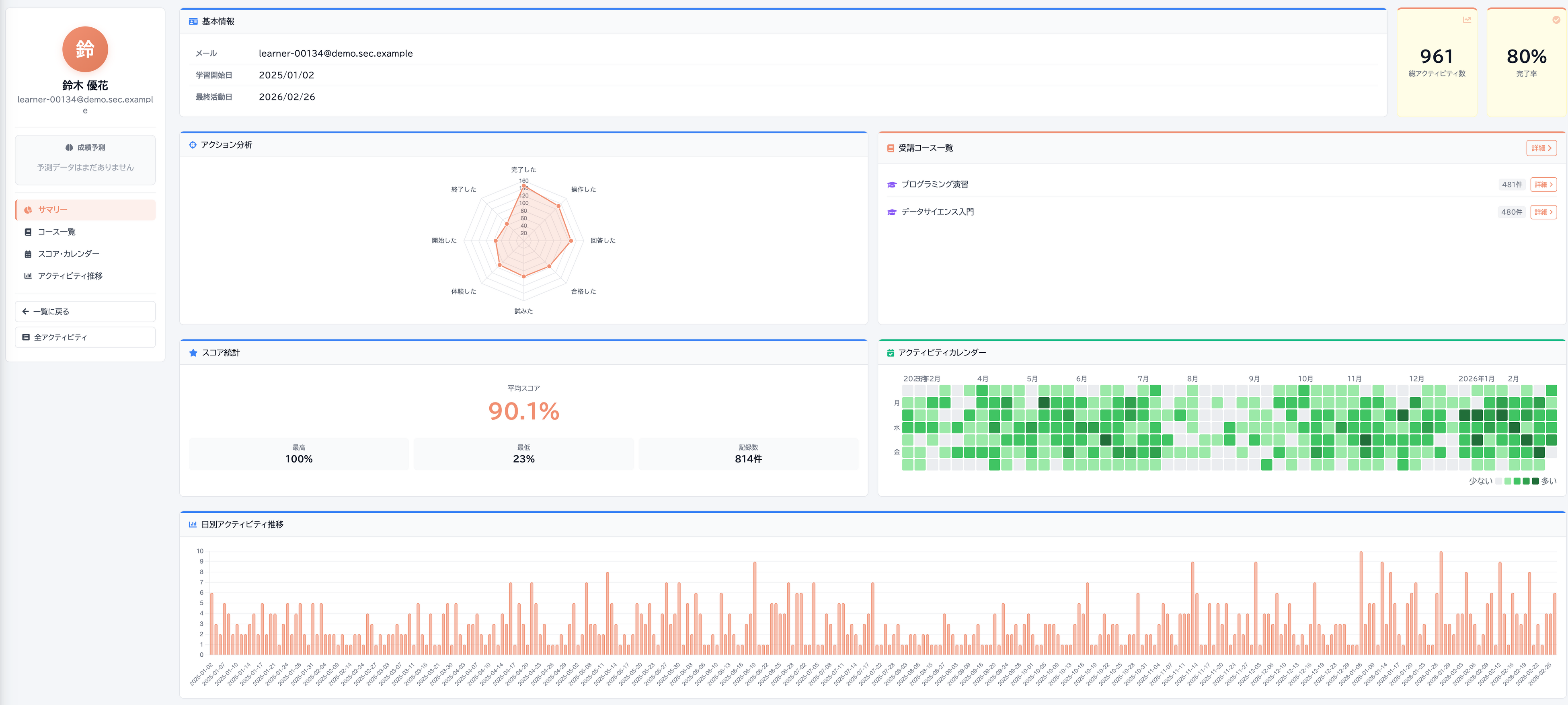1568x705 pixels.
Task: Click the chart icon on the 961 card
Action: point(1466,20)
